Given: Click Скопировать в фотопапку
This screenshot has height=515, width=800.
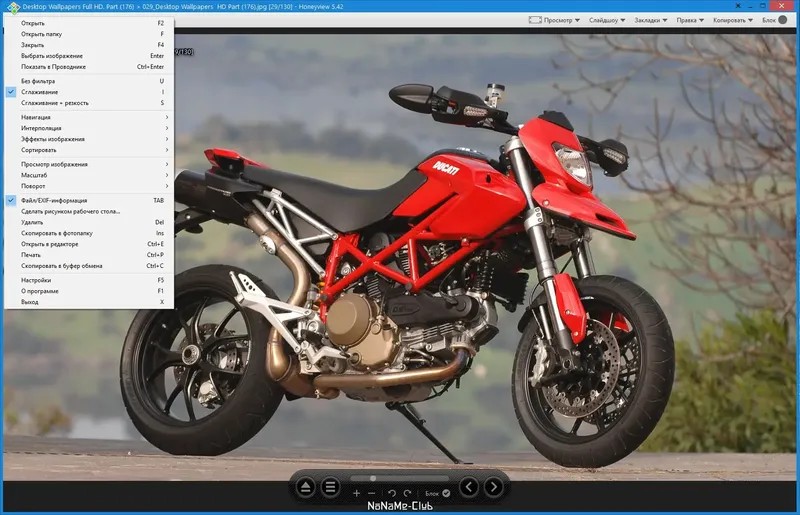Looking at the screenshot, I should pos(89,233).
